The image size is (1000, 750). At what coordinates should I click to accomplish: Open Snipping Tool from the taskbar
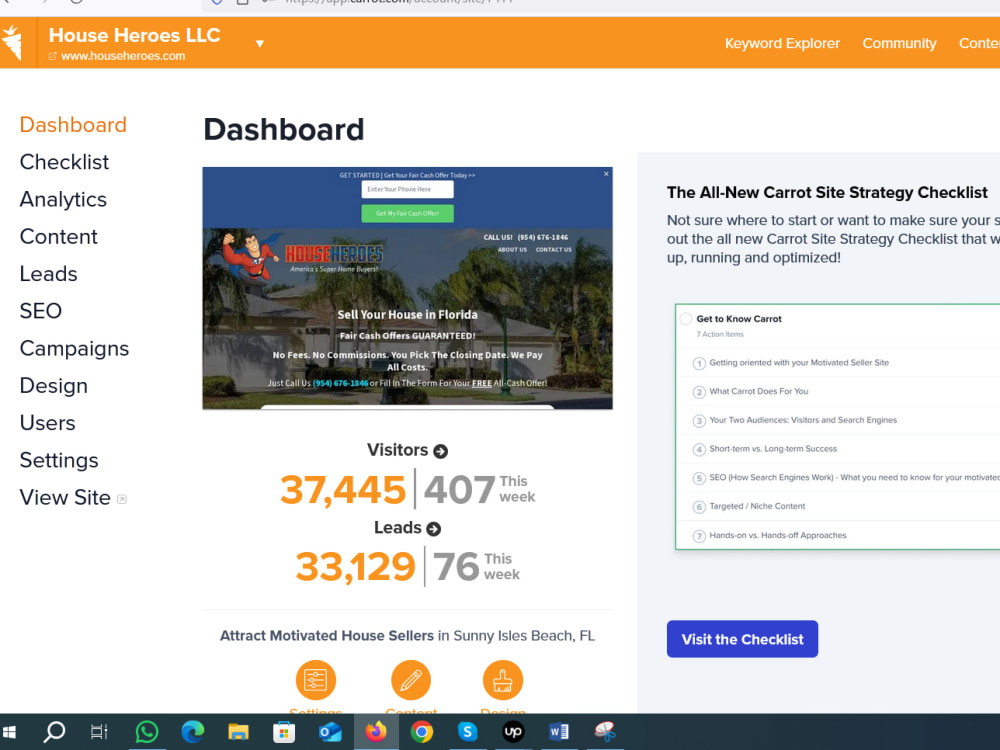(605, 732)
